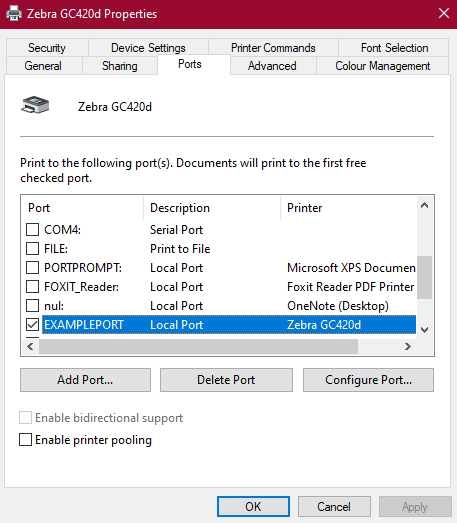This screenshot has width=457, height=523.
Task: Switch to the Font Selection tab
Action: 394,48
